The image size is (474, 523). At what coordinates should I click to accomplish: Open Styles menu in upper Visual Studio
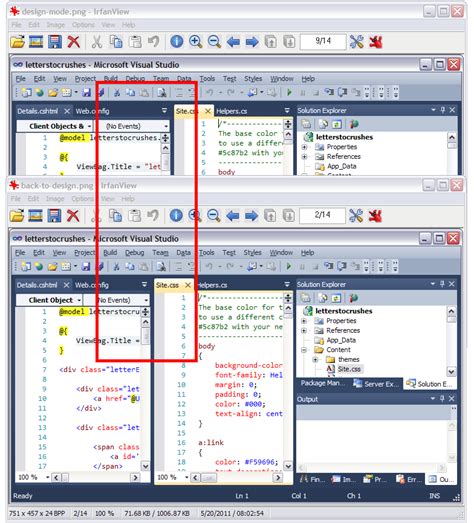point(253,79)
